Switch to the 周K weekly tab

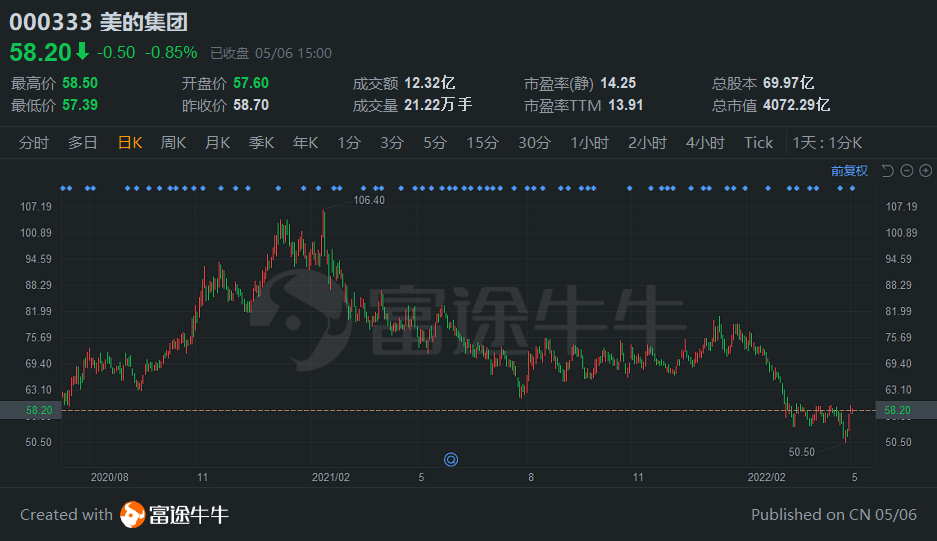[x=173, y=143]
